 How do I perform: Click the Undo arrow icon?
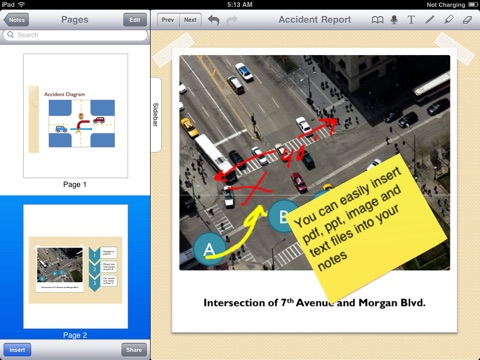point(214,20)
